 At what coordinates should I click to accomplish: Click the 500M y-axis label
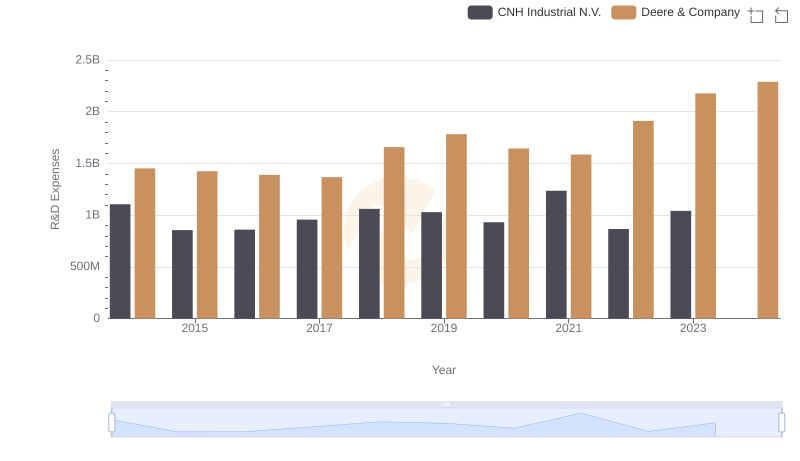(x=85, y=266)
